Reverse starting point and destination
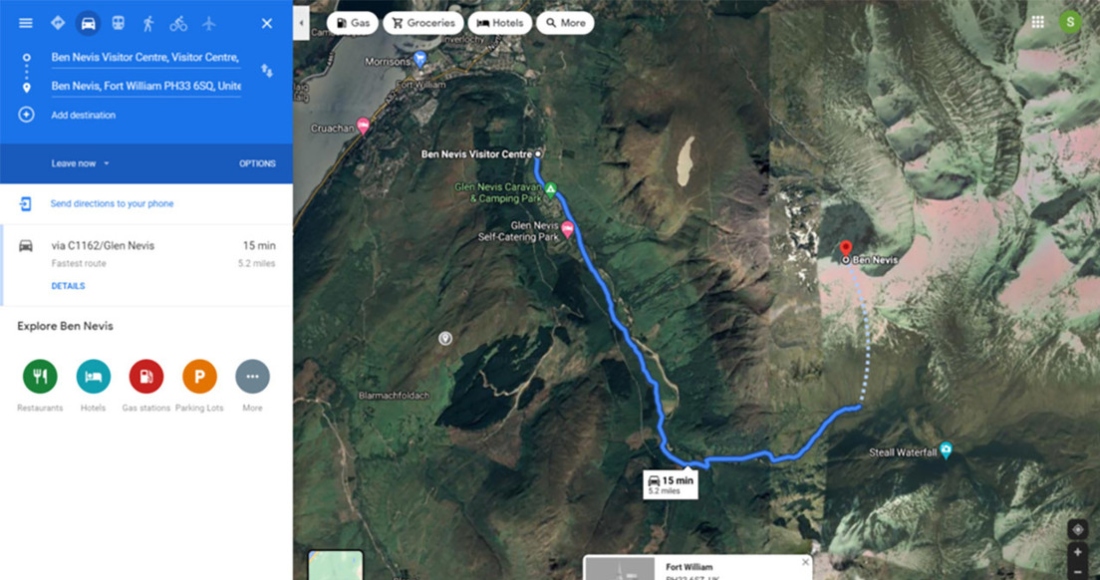This screenshot has width=1100, height=580. point(267,70)
